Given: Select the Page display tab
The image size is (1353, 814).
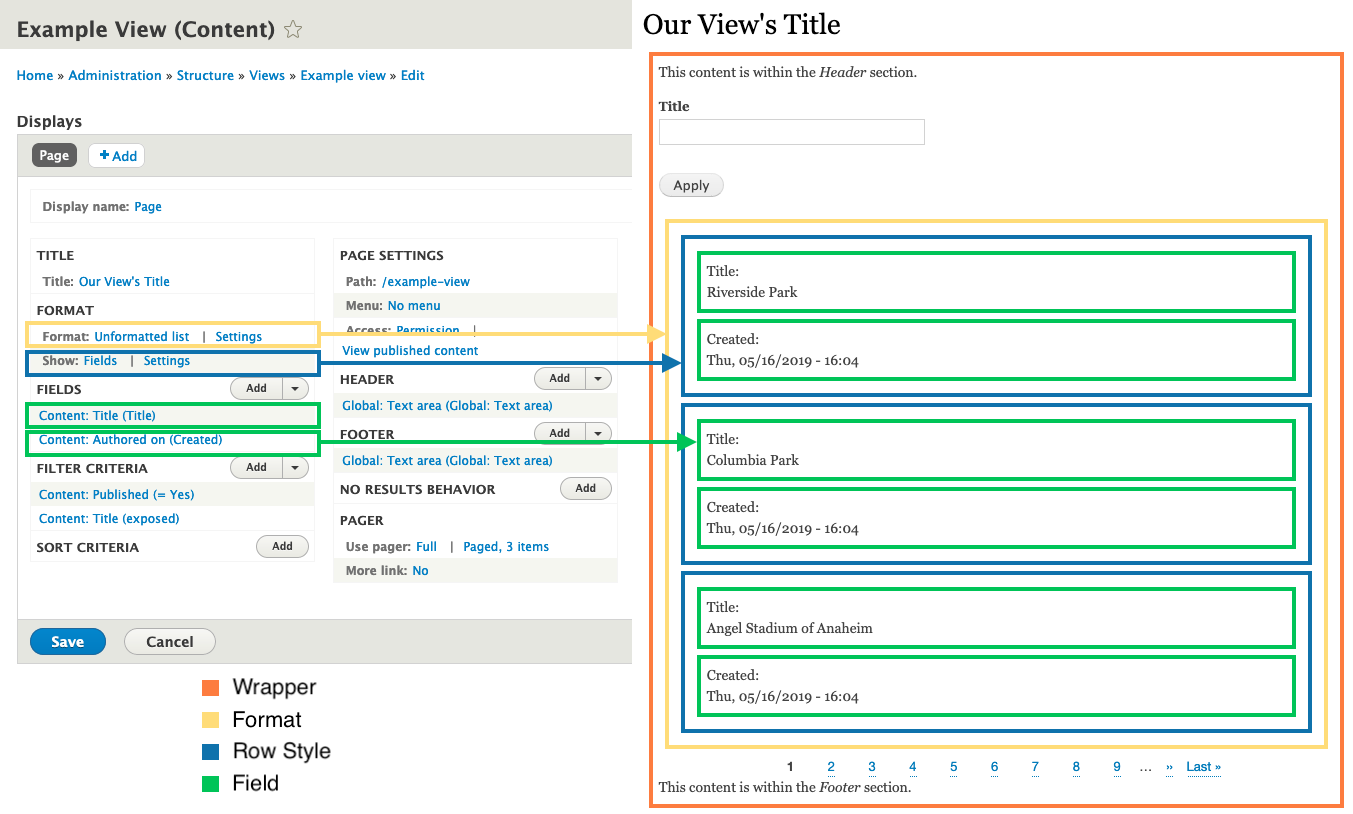Looking at the screenshot, I should 54,155.
